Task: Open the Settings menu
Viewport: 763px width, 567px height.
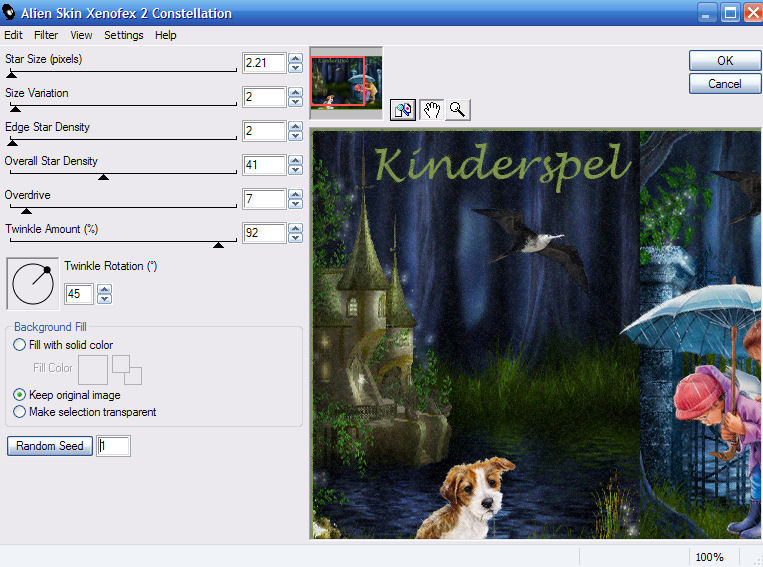Action: click(124, 35)
